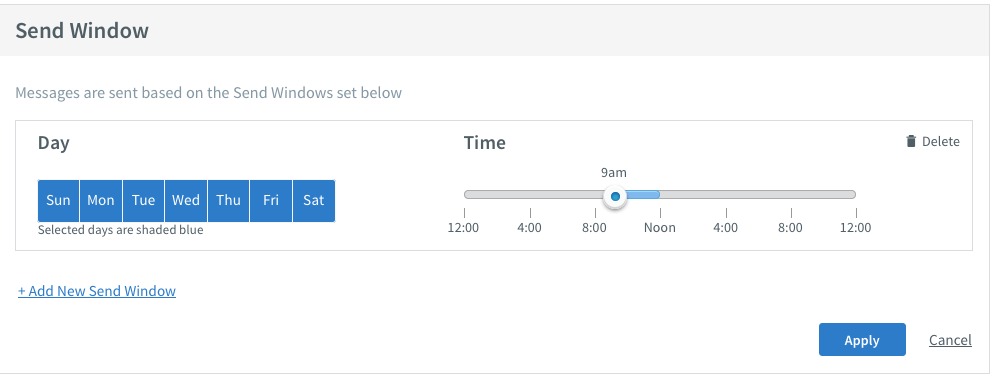This screenshot has width=994, height=377.
Task: Click slider track above first 4:00 tick
Action: point(530,195)
